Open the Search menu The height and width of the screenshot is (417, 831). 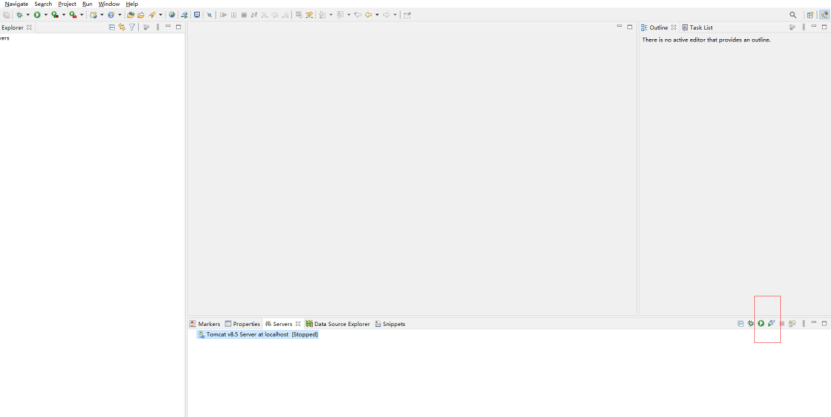tap(43, 4)
